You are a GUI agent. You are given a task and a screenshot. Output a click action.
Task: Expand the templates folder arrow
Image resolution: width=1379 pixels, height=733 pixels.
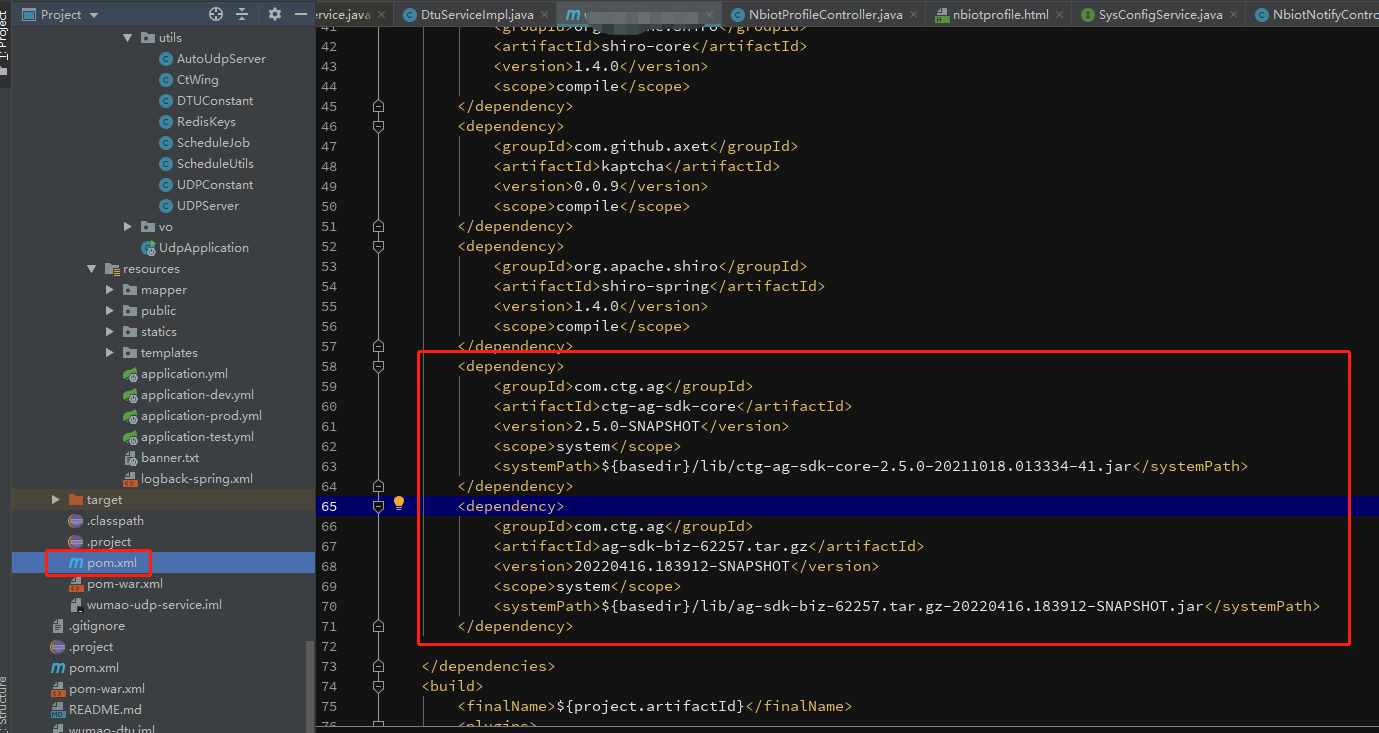110,353
